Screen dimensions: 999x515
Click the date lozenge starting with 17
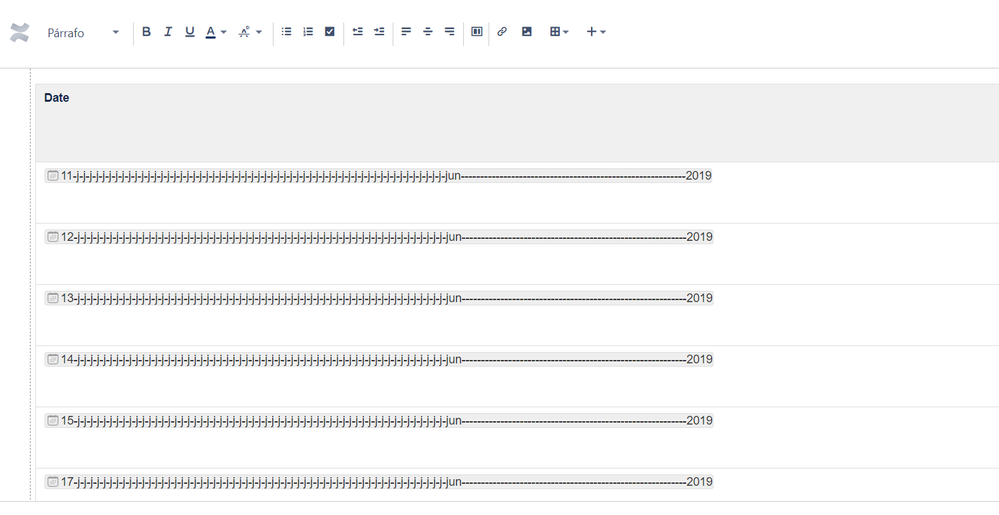pos(378,482)
